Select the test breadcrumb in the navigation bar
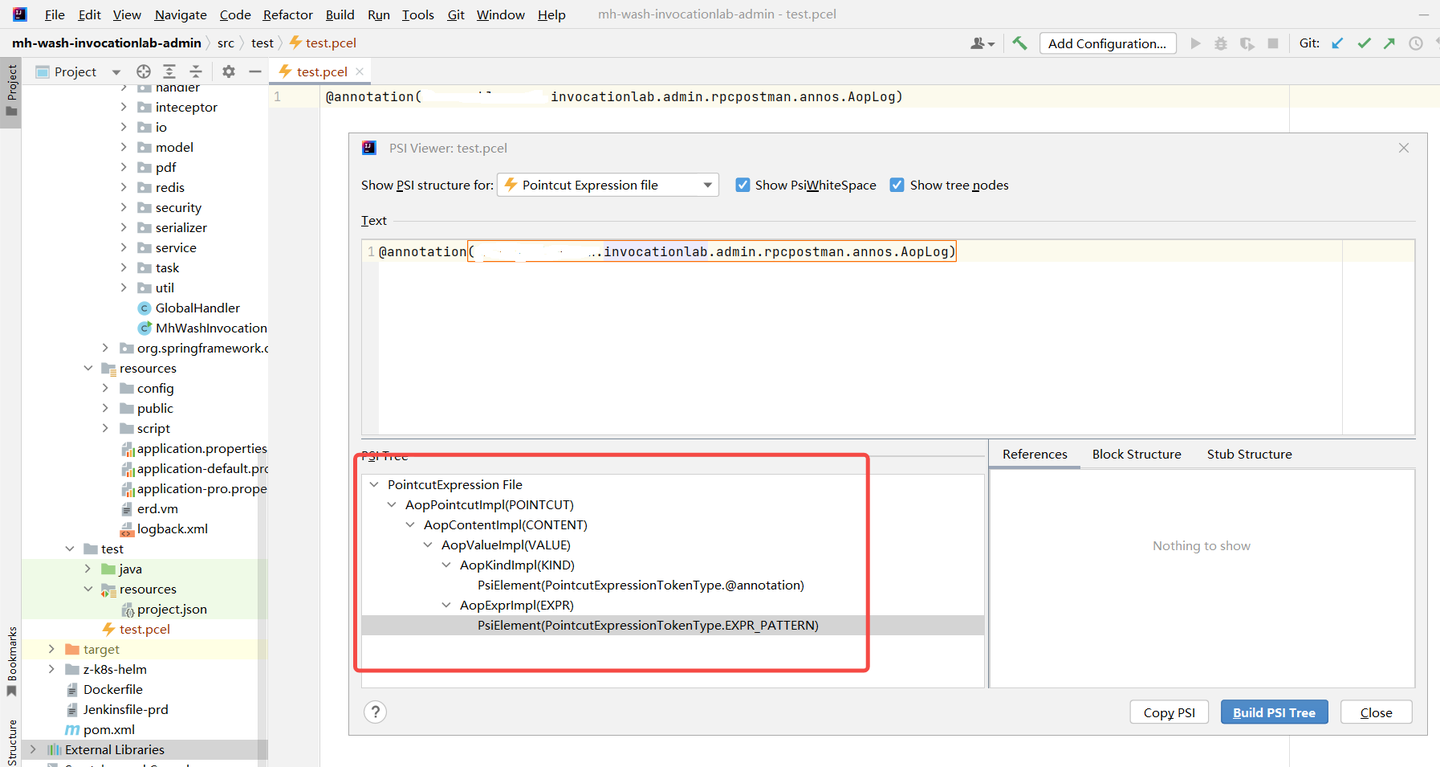 262,43
